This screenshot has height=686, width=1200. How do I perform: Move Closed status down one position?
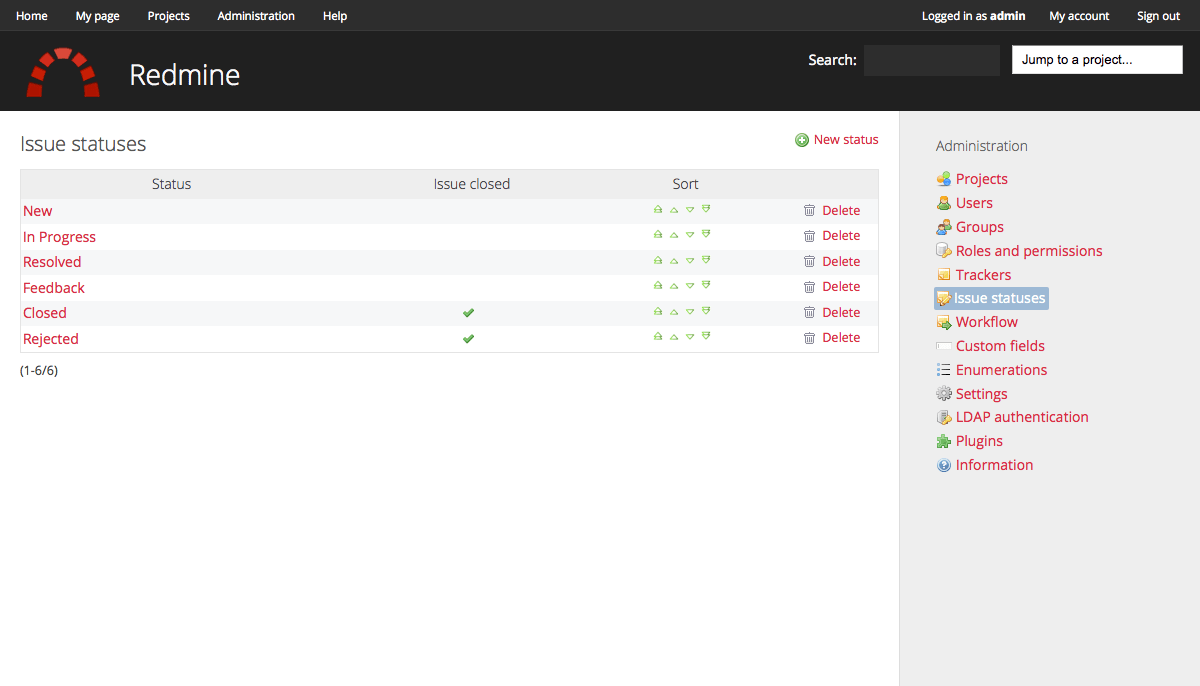point(690,311)
